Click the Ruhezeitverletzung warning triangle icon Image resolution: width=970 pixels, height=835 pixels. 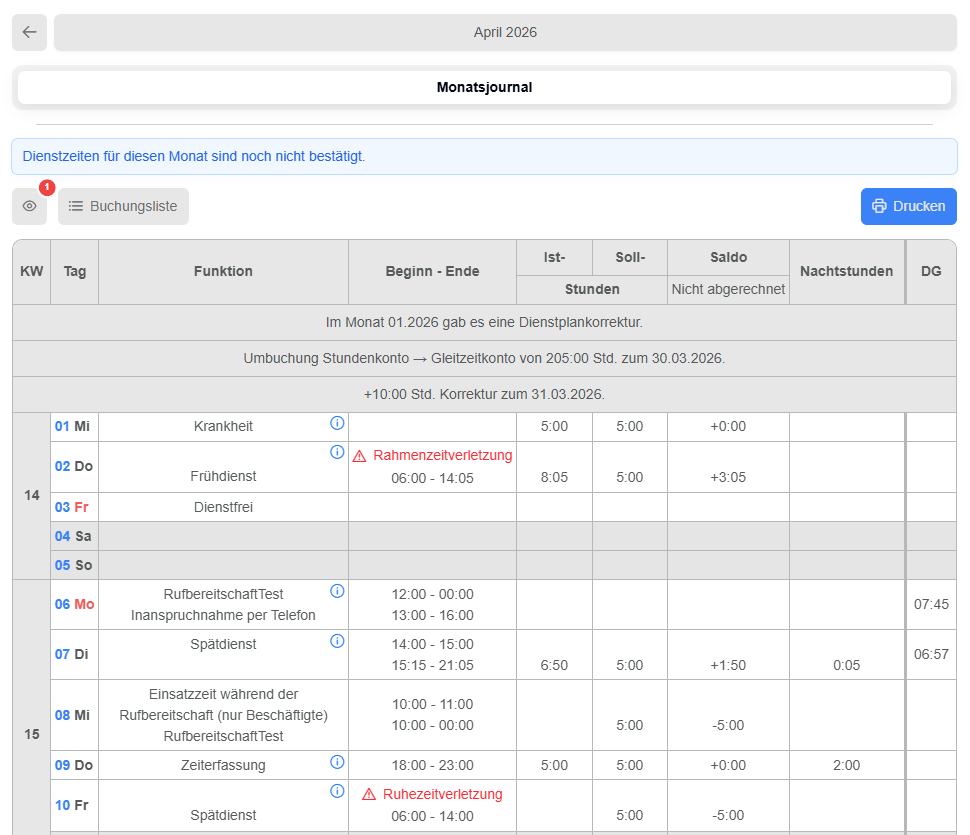(x=369, y=795)
